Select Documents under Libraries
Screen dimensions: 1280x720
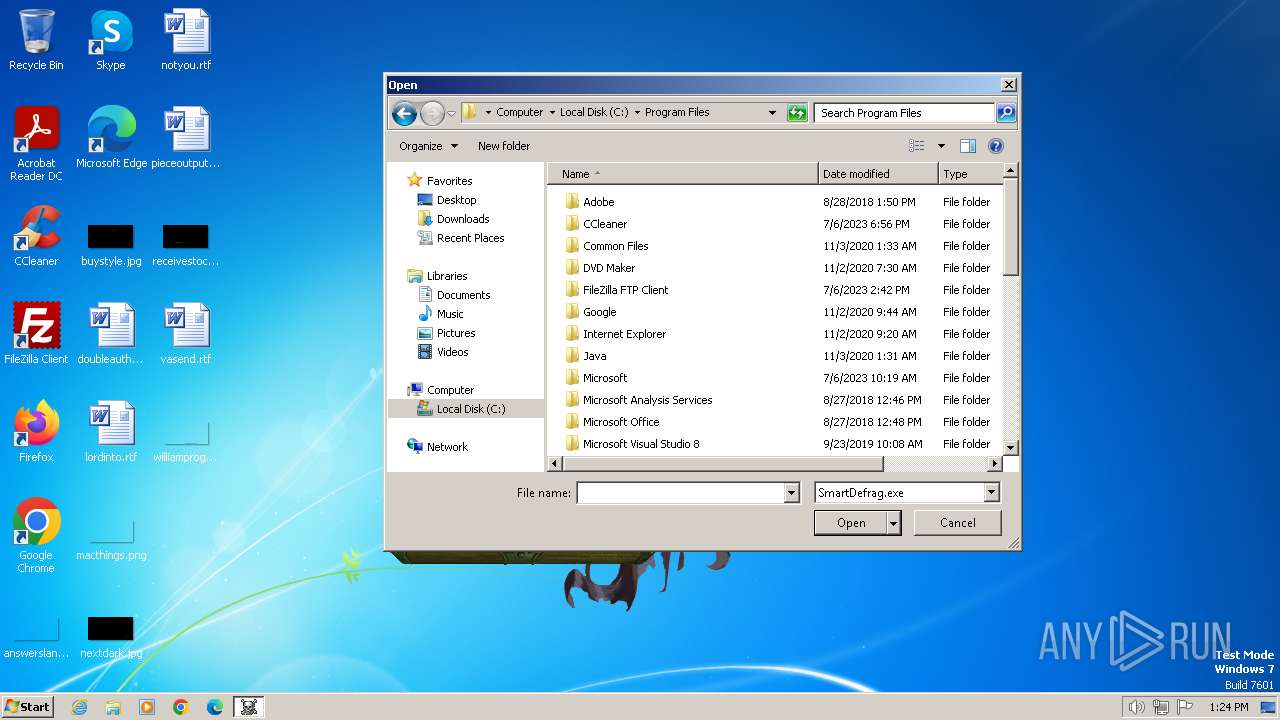click(x=463, y=295)
